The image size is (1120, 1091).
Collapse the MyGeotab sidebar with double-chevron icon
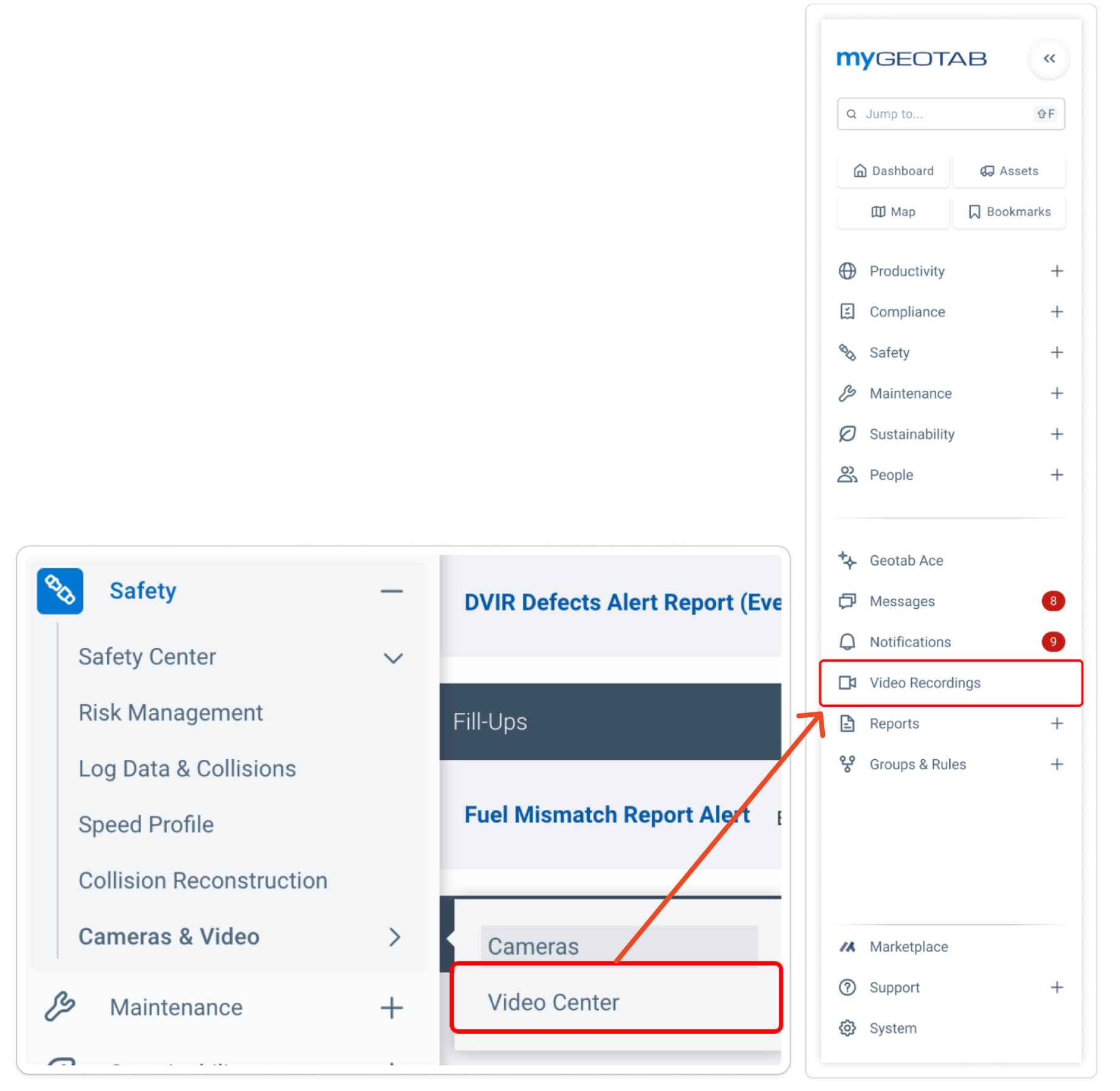coord(1048,59)
